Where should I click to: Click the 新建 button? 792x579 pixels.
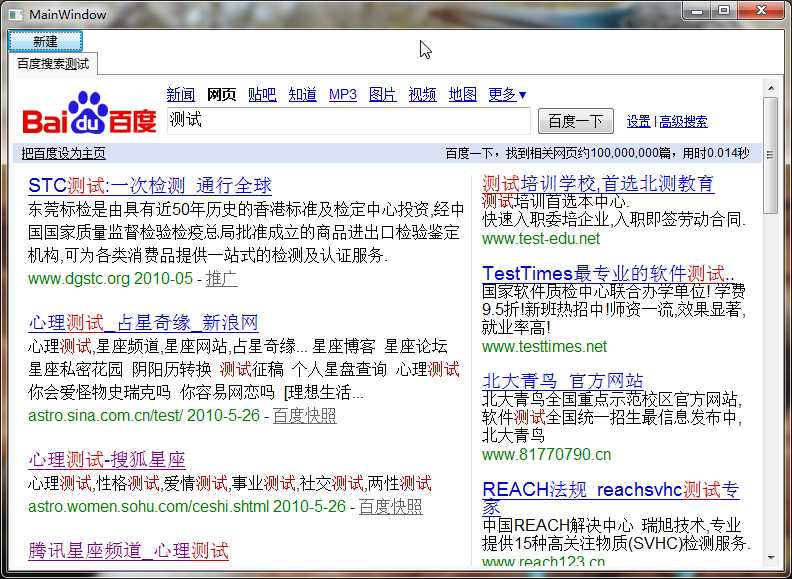[45, 41]
